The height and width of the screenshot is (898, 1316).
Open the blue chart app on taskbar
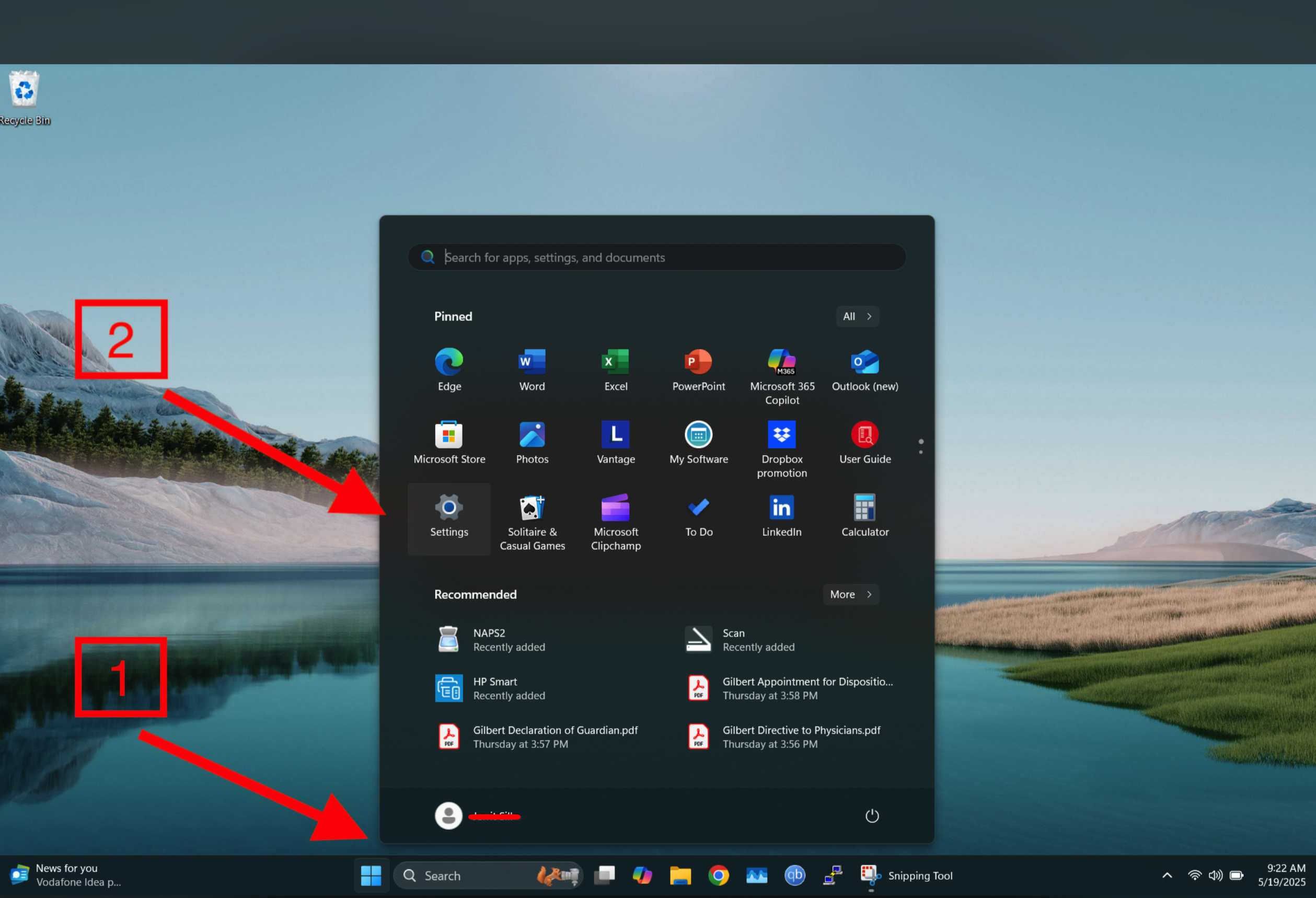pos(757,876)
